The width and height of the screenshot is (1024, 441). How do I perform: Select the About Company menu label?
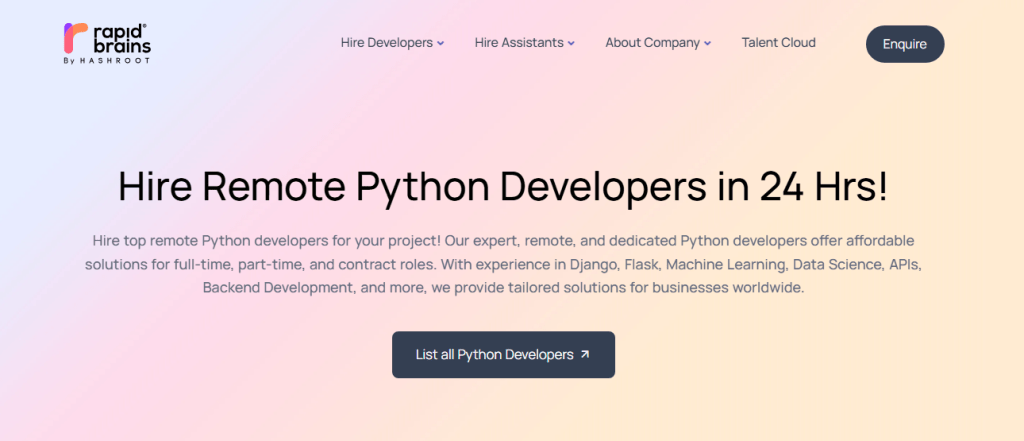pyautogui.click(x=652, y=43)
